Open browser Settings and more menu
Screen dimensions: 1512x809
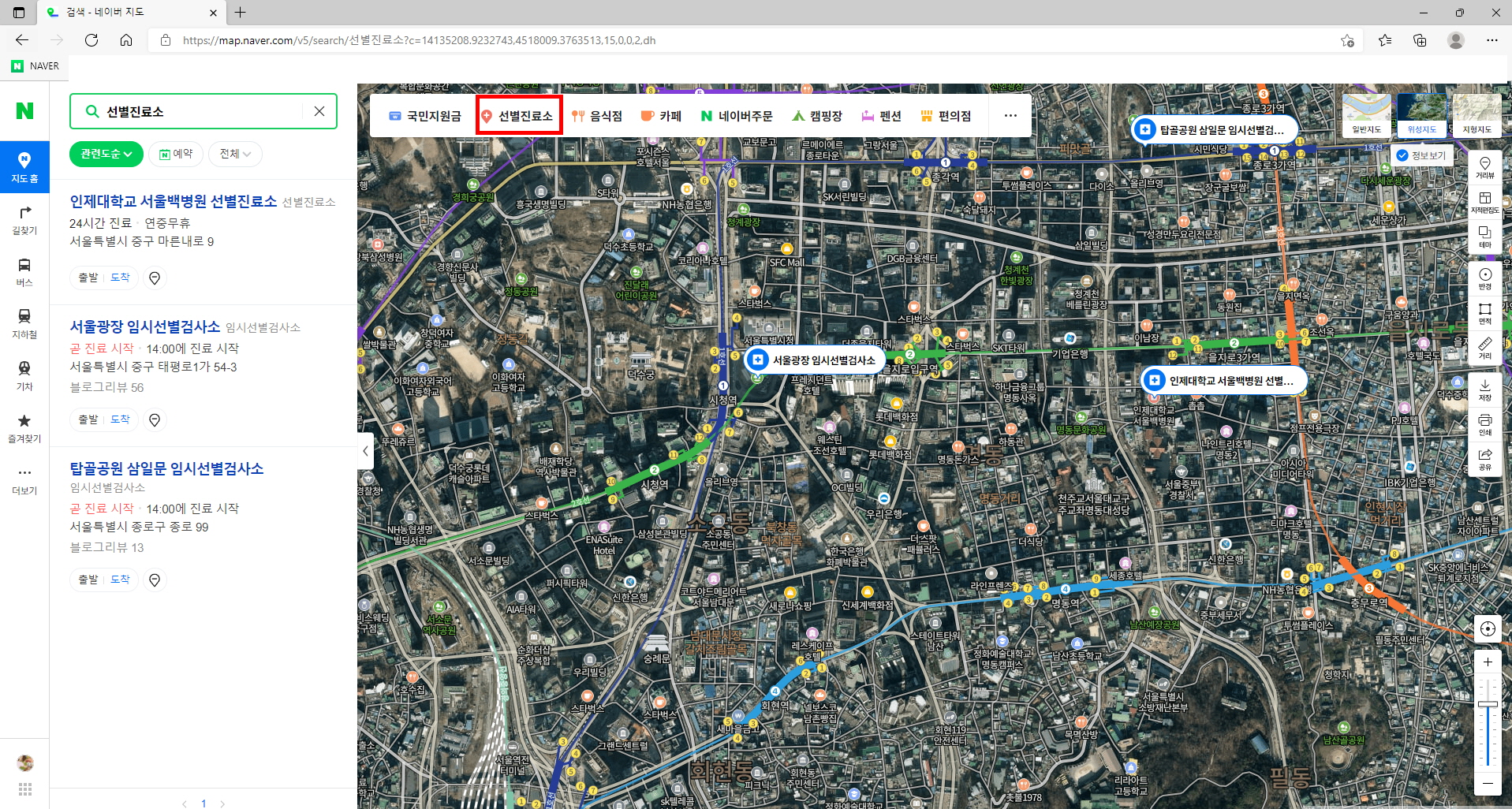1491,40
